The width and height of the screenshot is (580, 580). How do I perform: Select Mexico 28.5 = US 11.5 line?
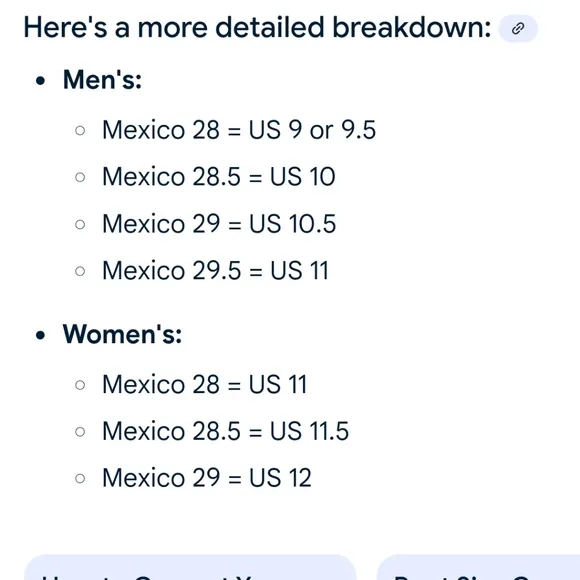point(225,431)
